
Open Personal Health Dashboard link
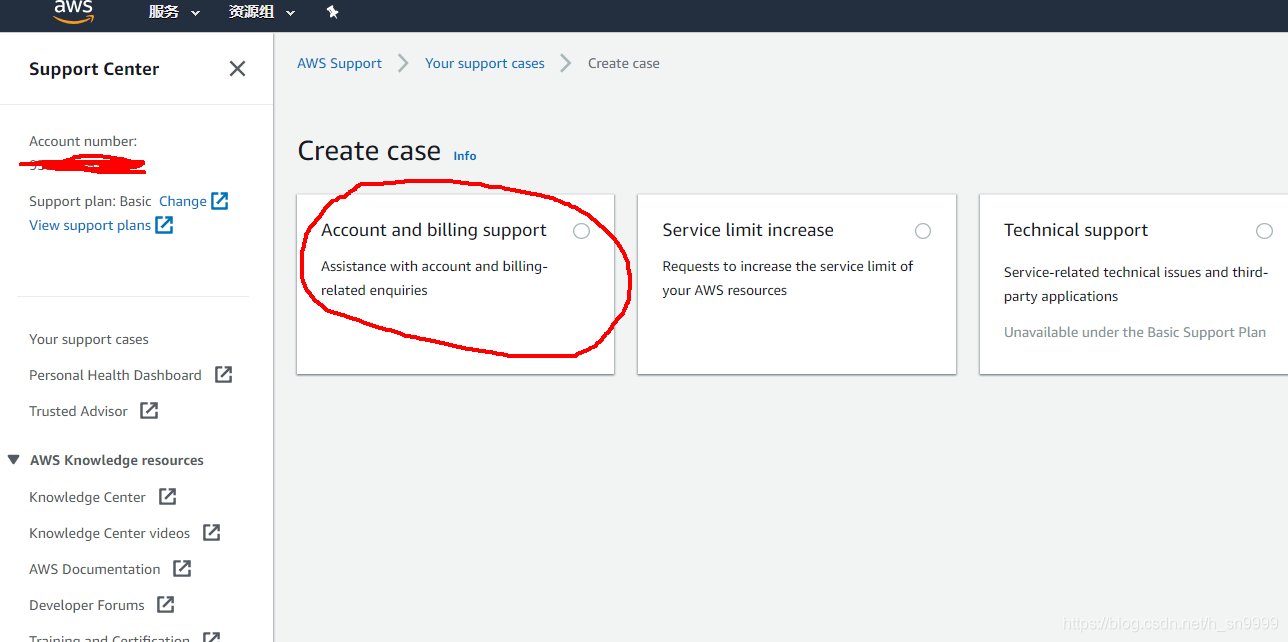click(115, 375)
